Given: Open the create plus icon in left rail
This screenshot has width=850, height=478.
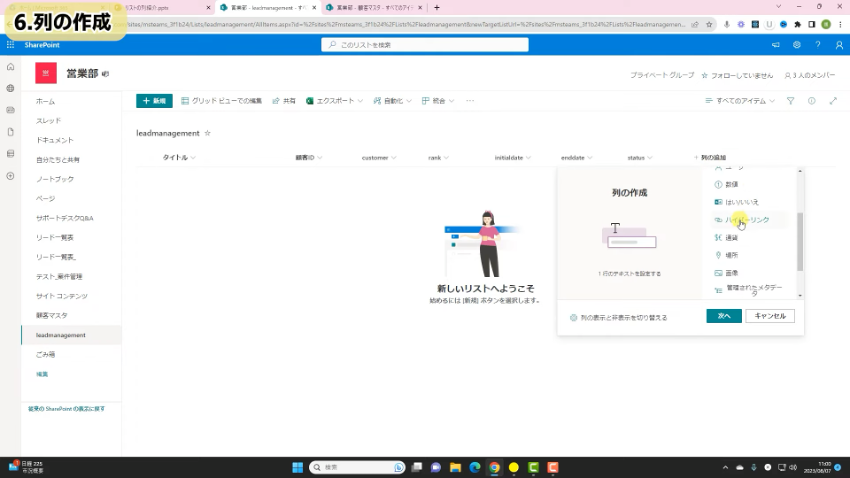Looking at the screenshot, I should pyautogui.click(x=10, y=176).
